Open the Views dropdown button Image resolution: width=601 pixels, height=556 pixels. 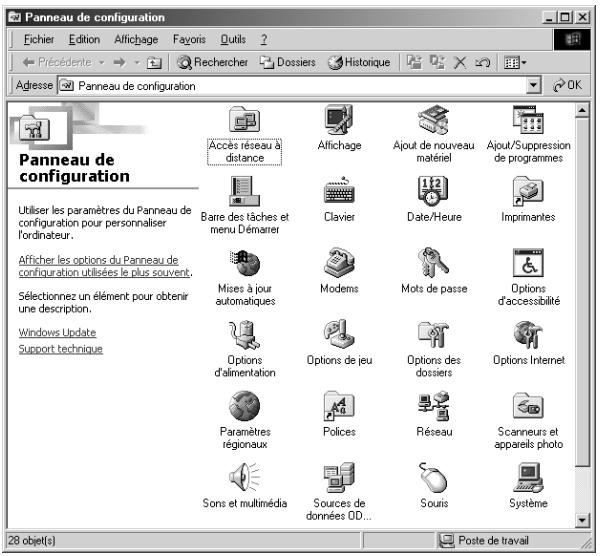coord(515,62)
